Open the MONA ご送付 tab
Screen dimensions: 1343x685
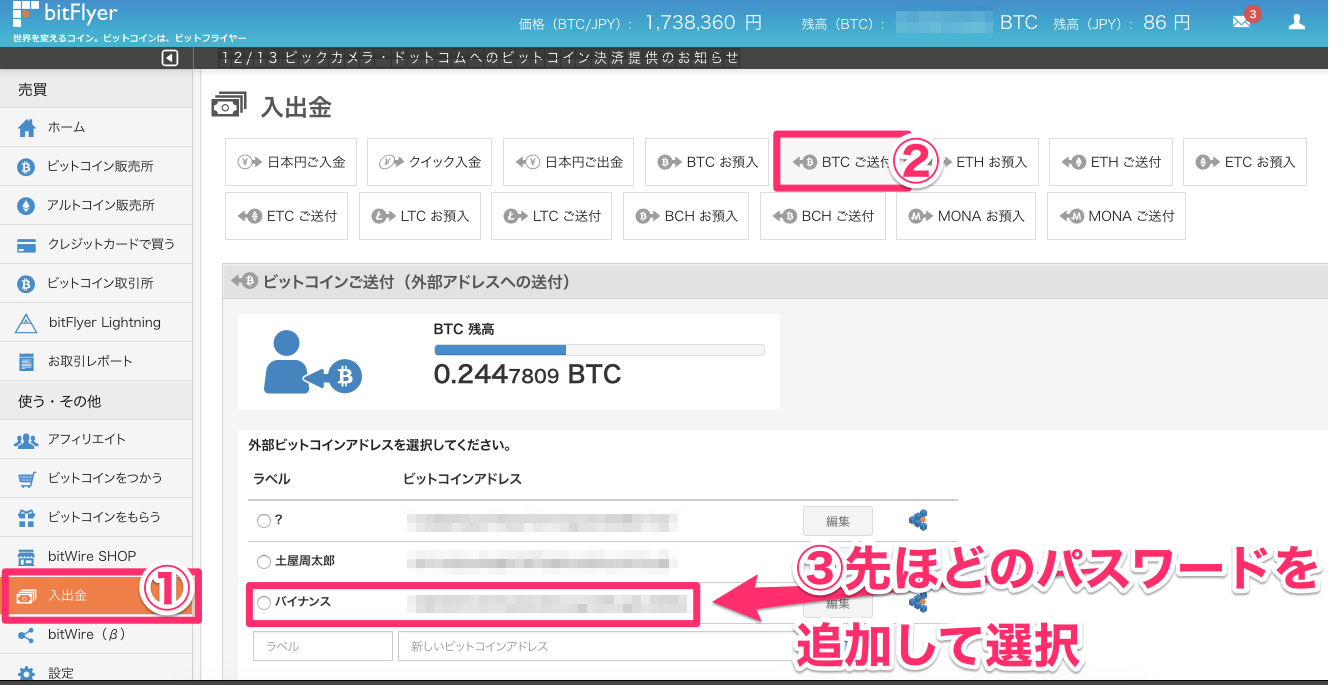pos(1116,216)
